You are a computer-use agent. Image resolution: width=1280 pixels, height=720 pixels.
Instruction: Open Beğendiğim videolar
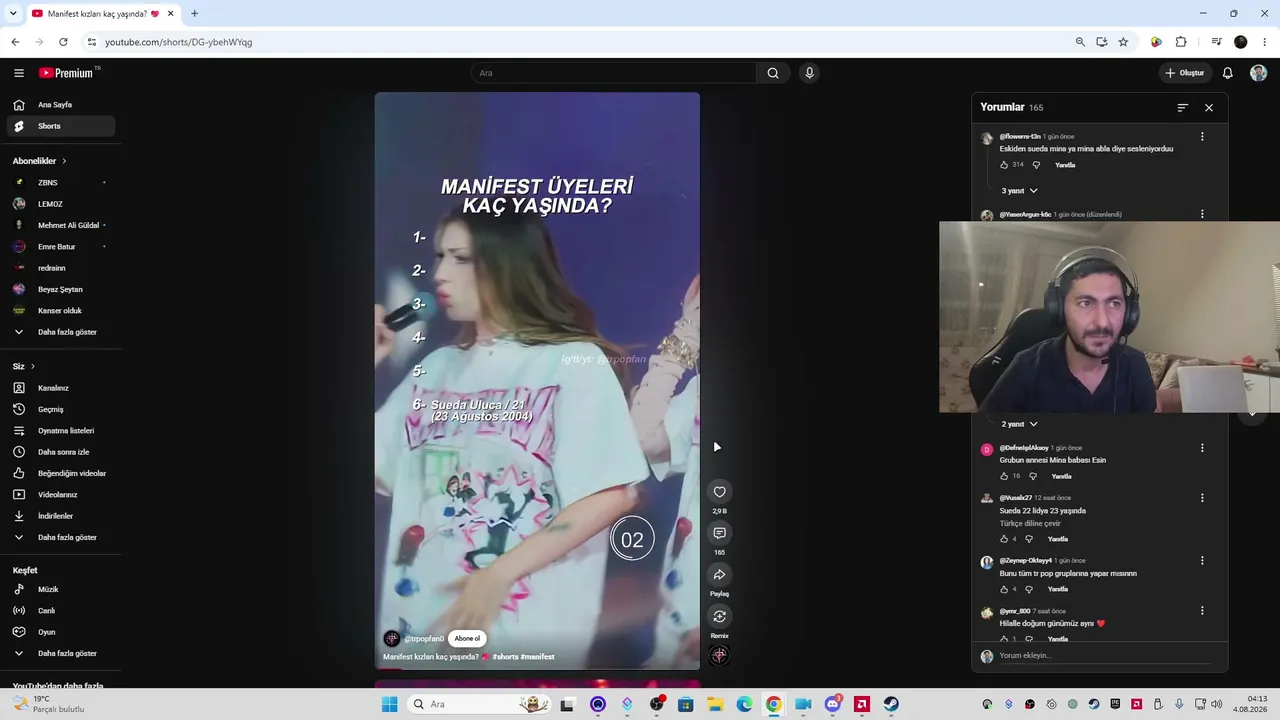click(60, 473)
